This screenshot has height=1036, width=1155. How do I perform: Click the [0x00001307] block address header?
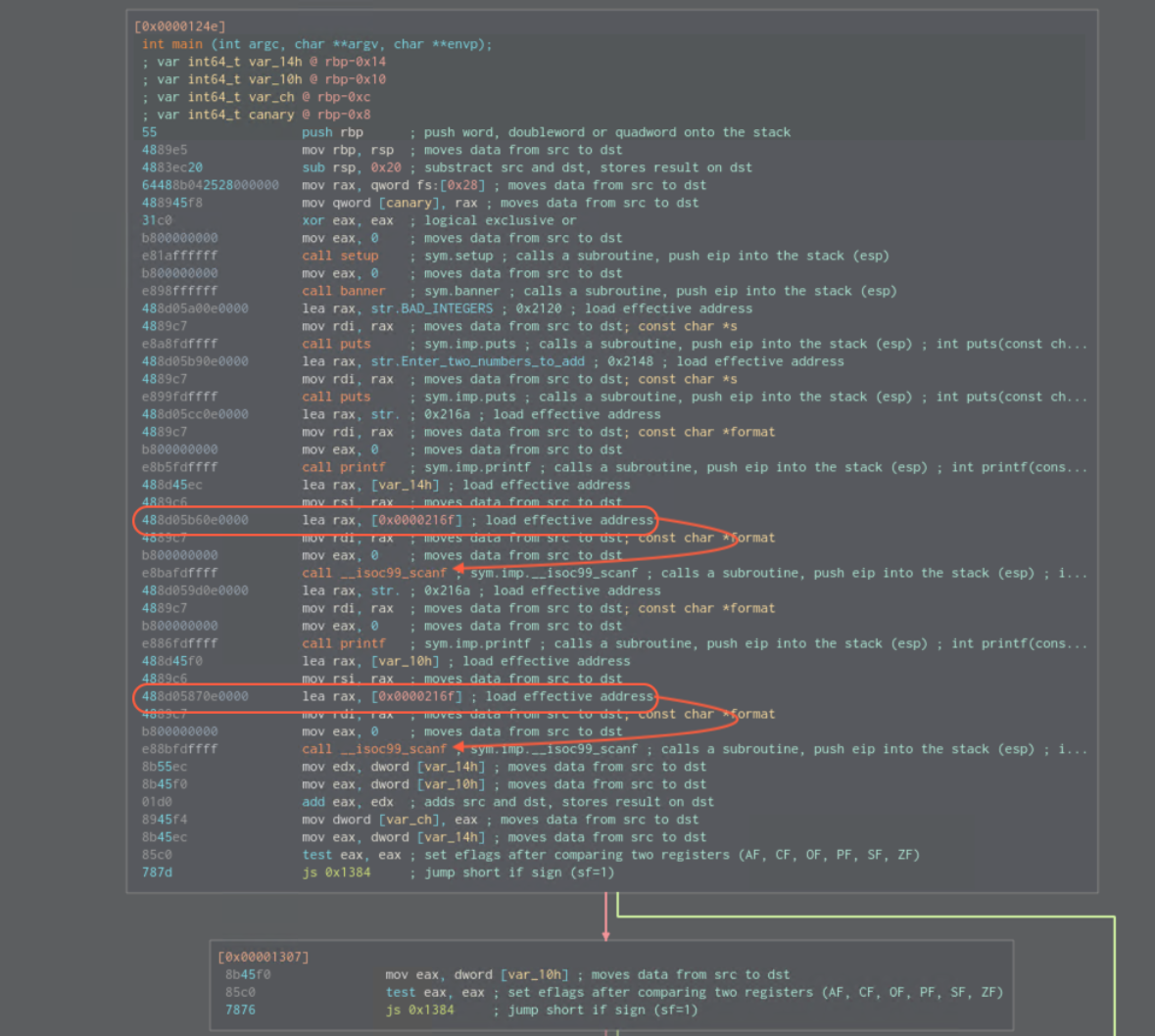tap(263, 957)
